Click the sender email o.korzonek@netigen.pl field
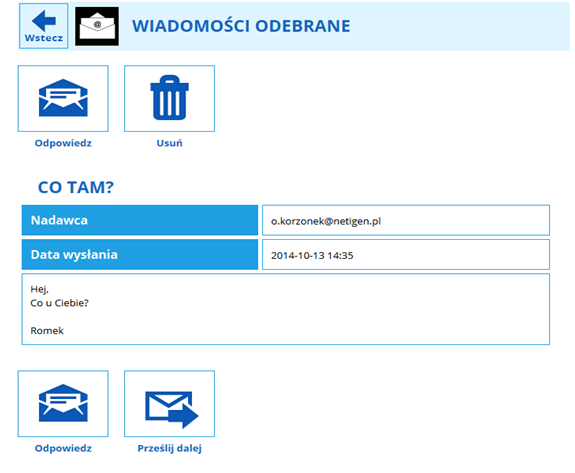Viewport: 575px width, 473px height. pyautogui.click(x=406, y=220)
